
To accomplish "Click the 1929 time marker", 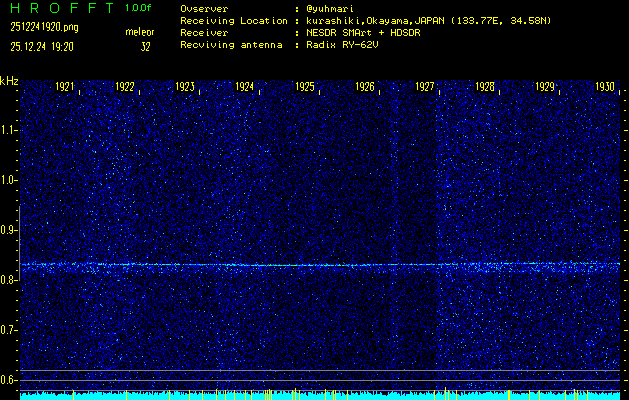I will (545, 87).
